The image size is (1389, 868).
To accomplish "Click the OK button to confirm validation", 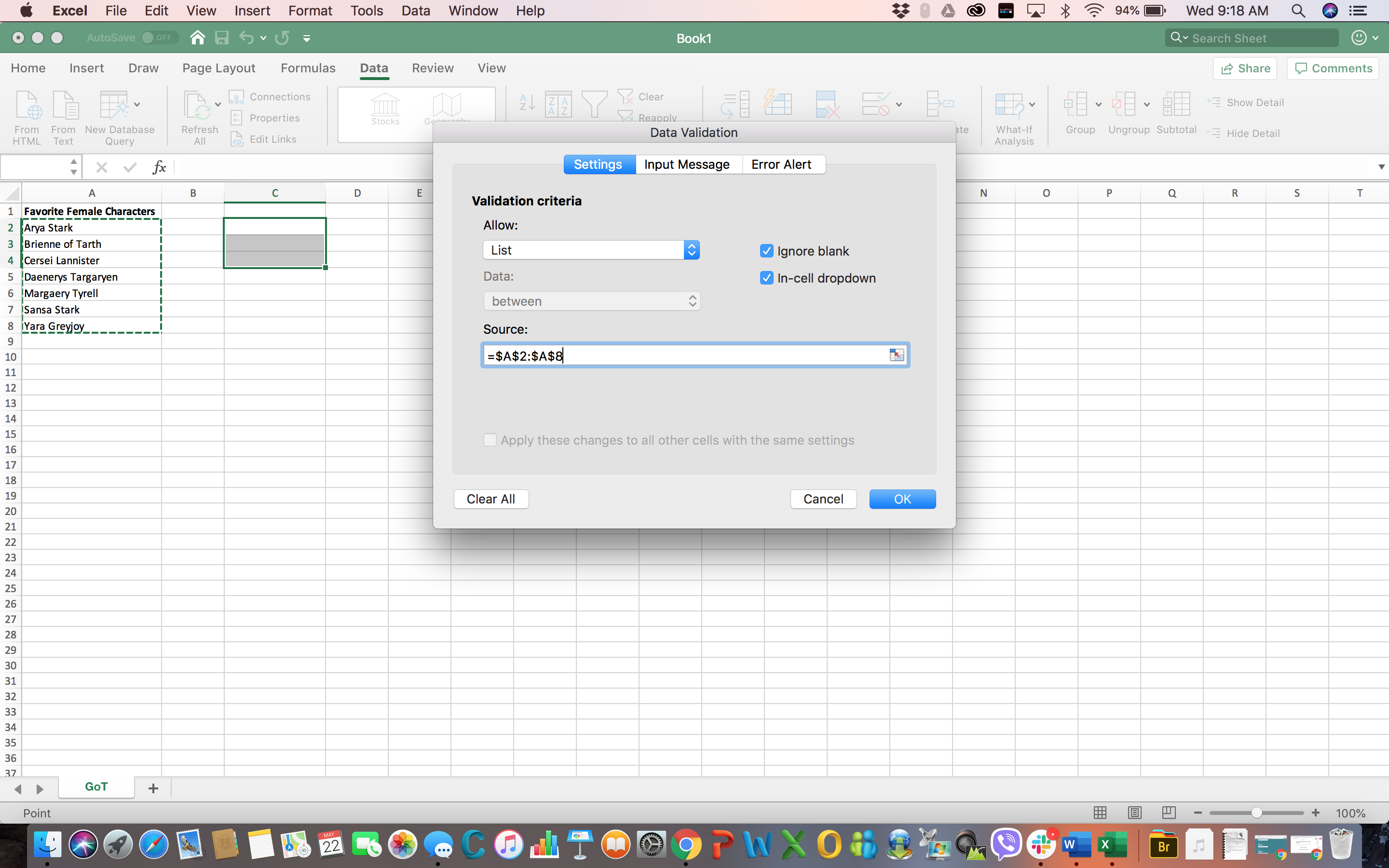I will click(901, 498).
